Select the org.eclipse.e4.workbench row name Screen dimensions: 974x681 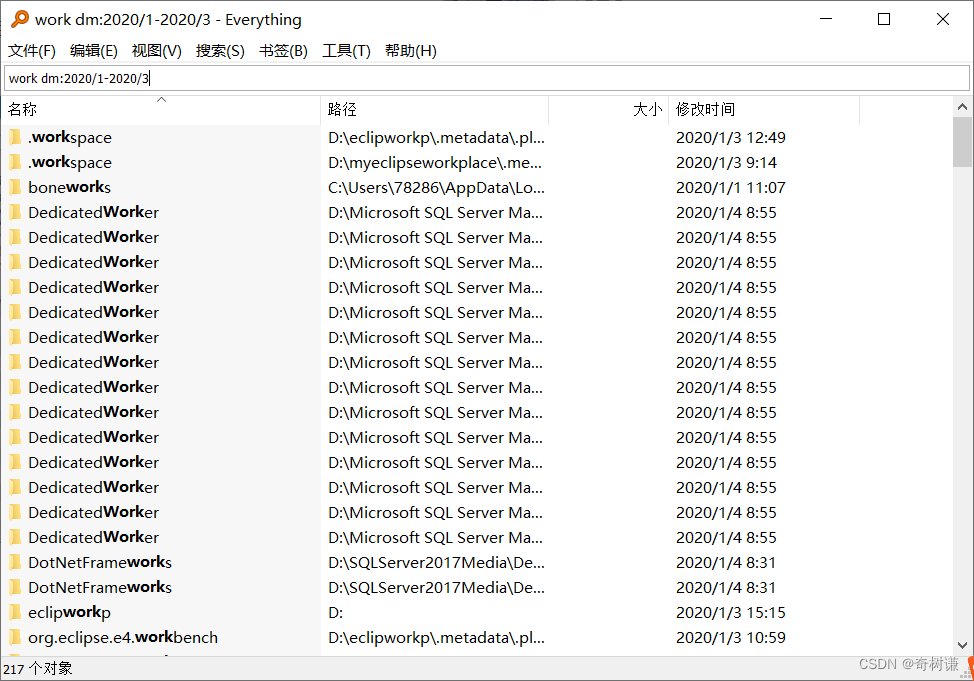coord(123,638)
